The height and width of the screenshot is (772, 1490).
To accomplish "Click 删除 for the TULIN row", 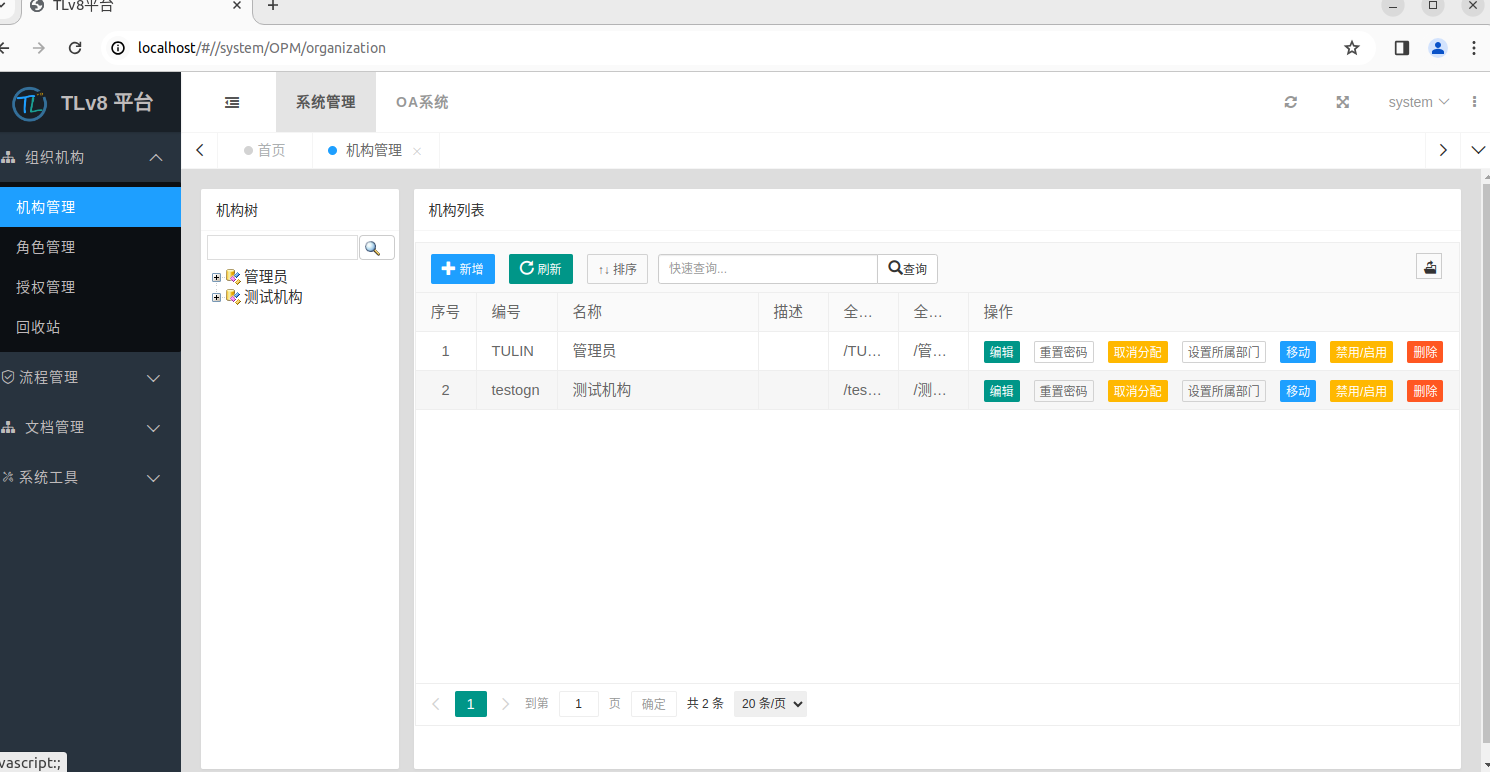I will [1425, 352].
